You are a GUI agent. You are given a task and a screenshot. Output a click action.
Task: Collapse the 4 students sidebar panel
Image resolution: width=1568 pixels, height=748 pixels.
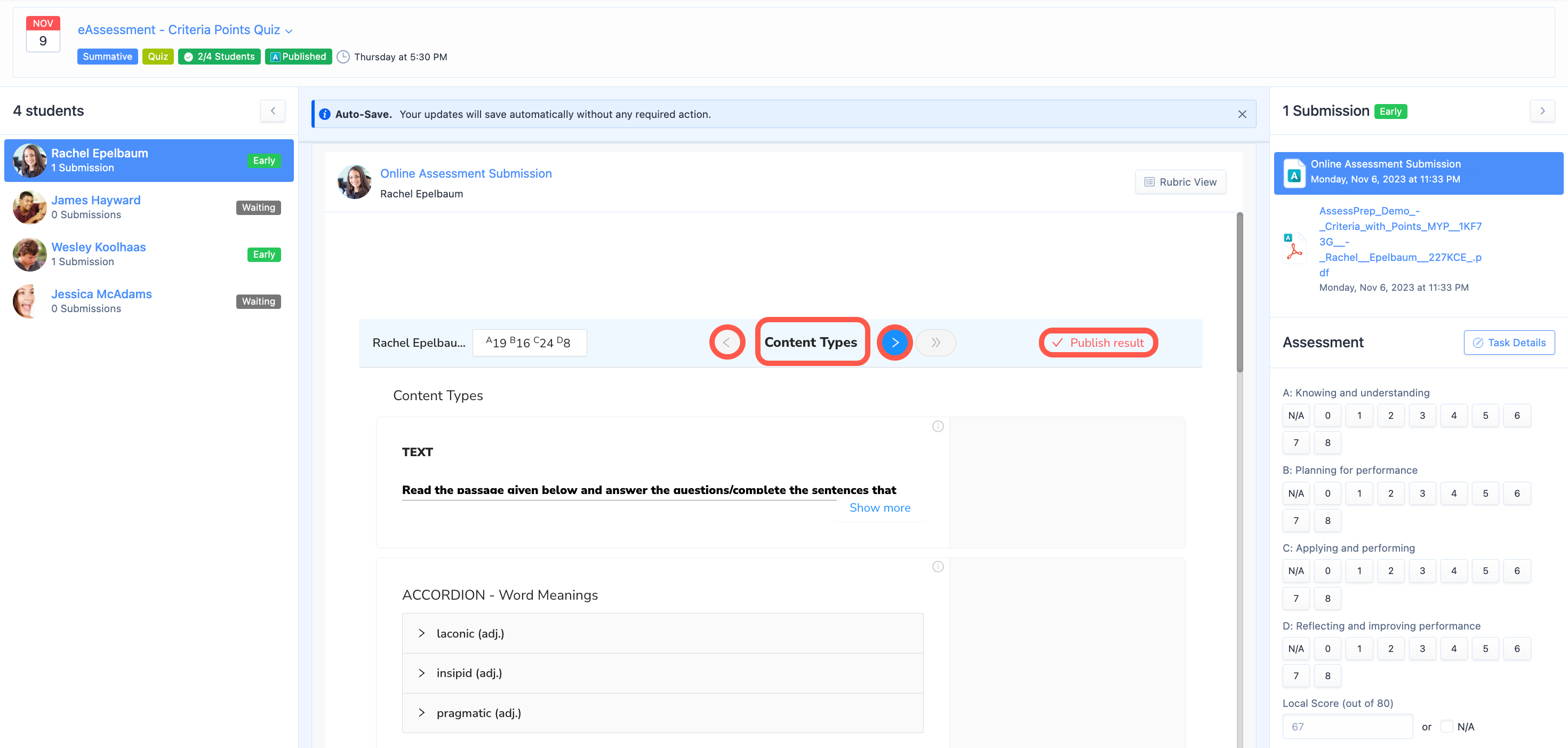(272, 110)
